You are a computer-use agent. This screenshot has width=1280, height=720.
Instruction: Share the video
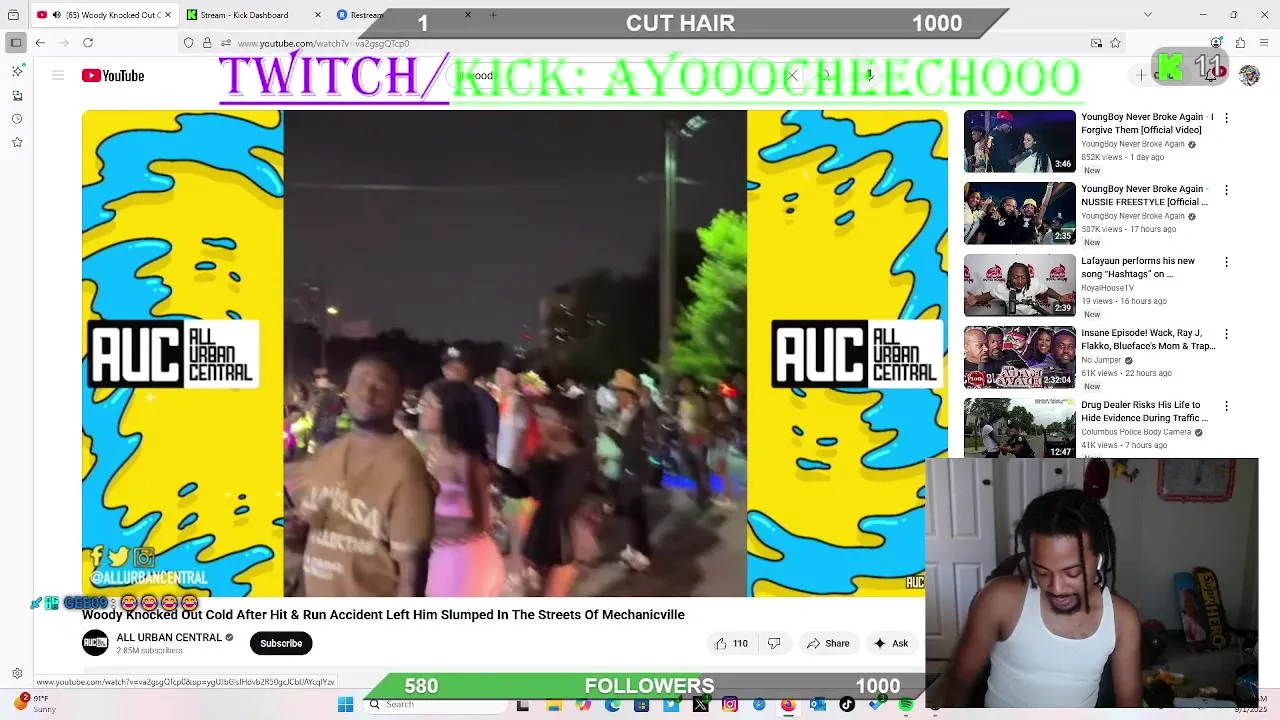coord(828,643)
